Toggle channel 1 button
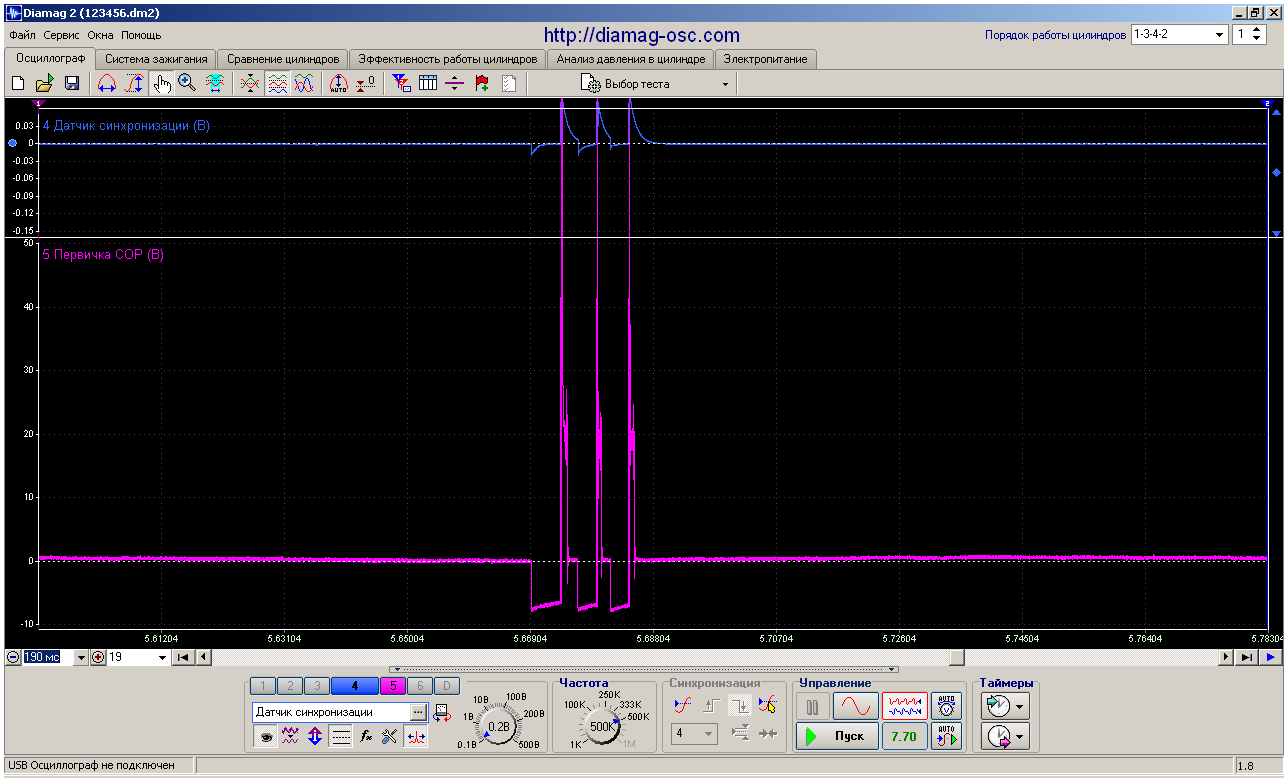 click(x=262, y=686)
